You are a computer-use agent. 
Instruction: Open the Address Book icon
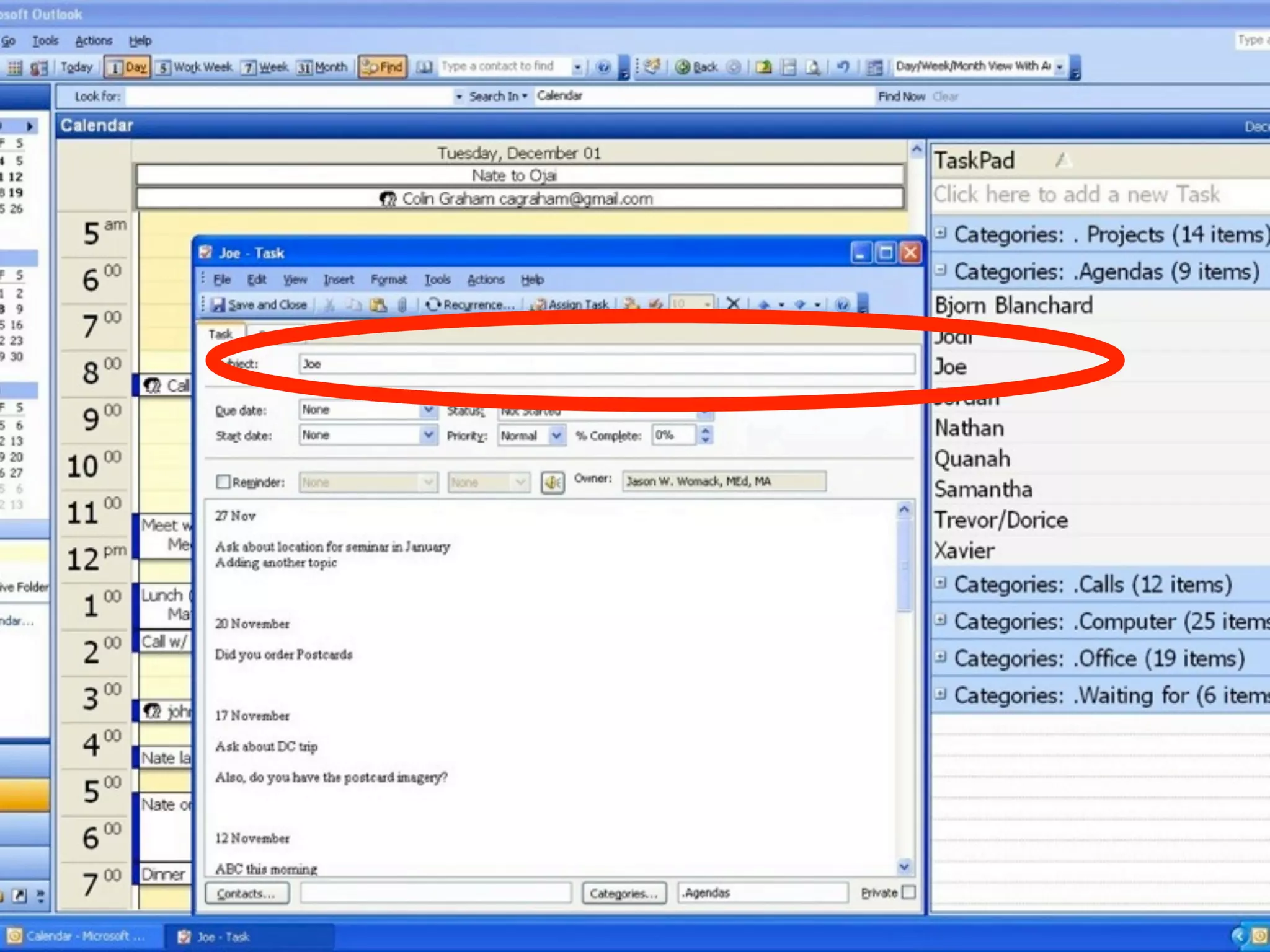pyautogui.click(x=424, y=67)
